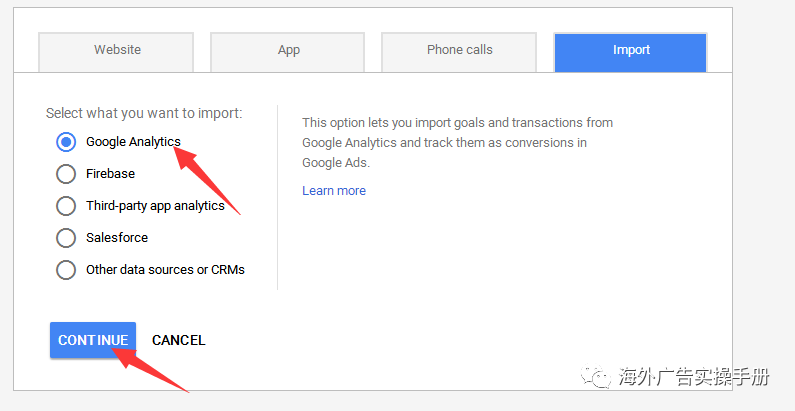The width and height of the screenshot is (795, 411).
Task: Click the Chinese watermark text
Action: click(x=694, y=378)
